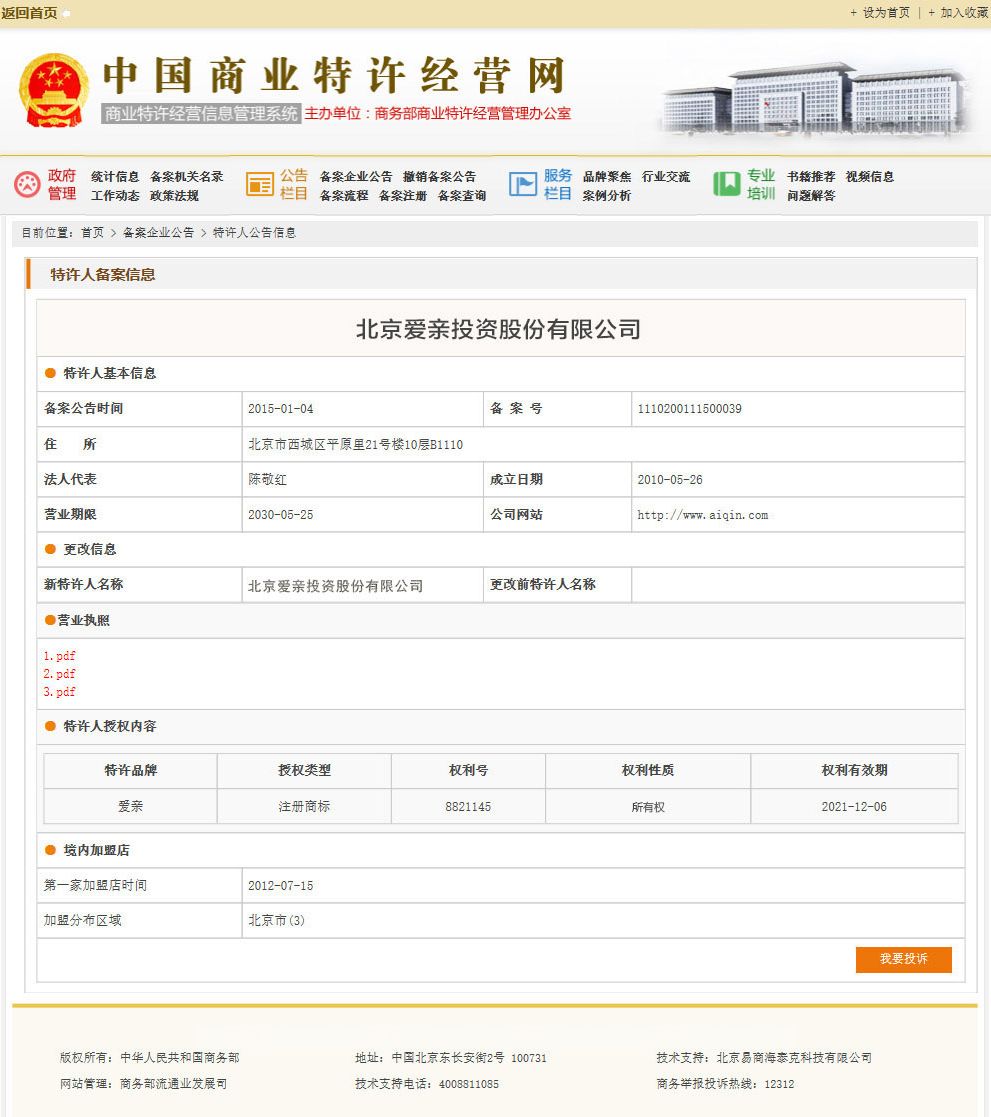Click the national emblem logo

[x=53, y=90]
